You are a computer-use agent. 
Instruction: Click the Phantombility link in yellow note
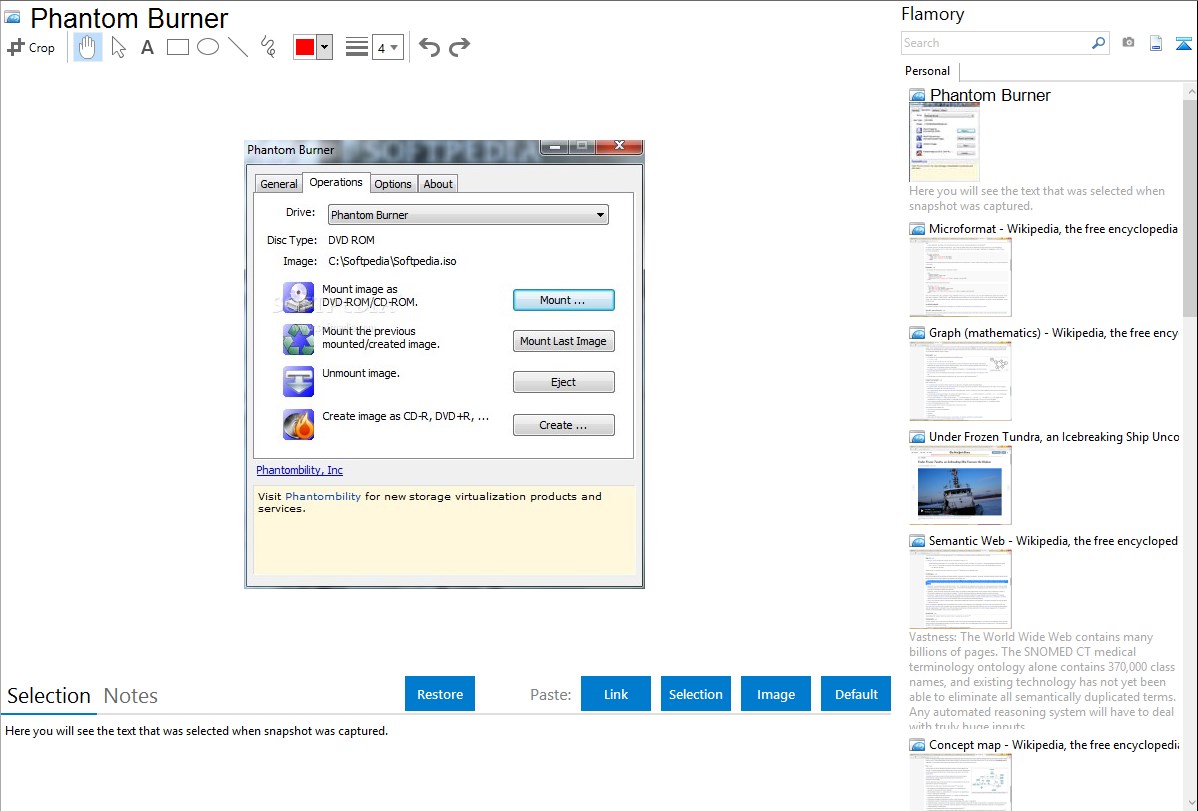pyautogui.click(x=322, y=496)
